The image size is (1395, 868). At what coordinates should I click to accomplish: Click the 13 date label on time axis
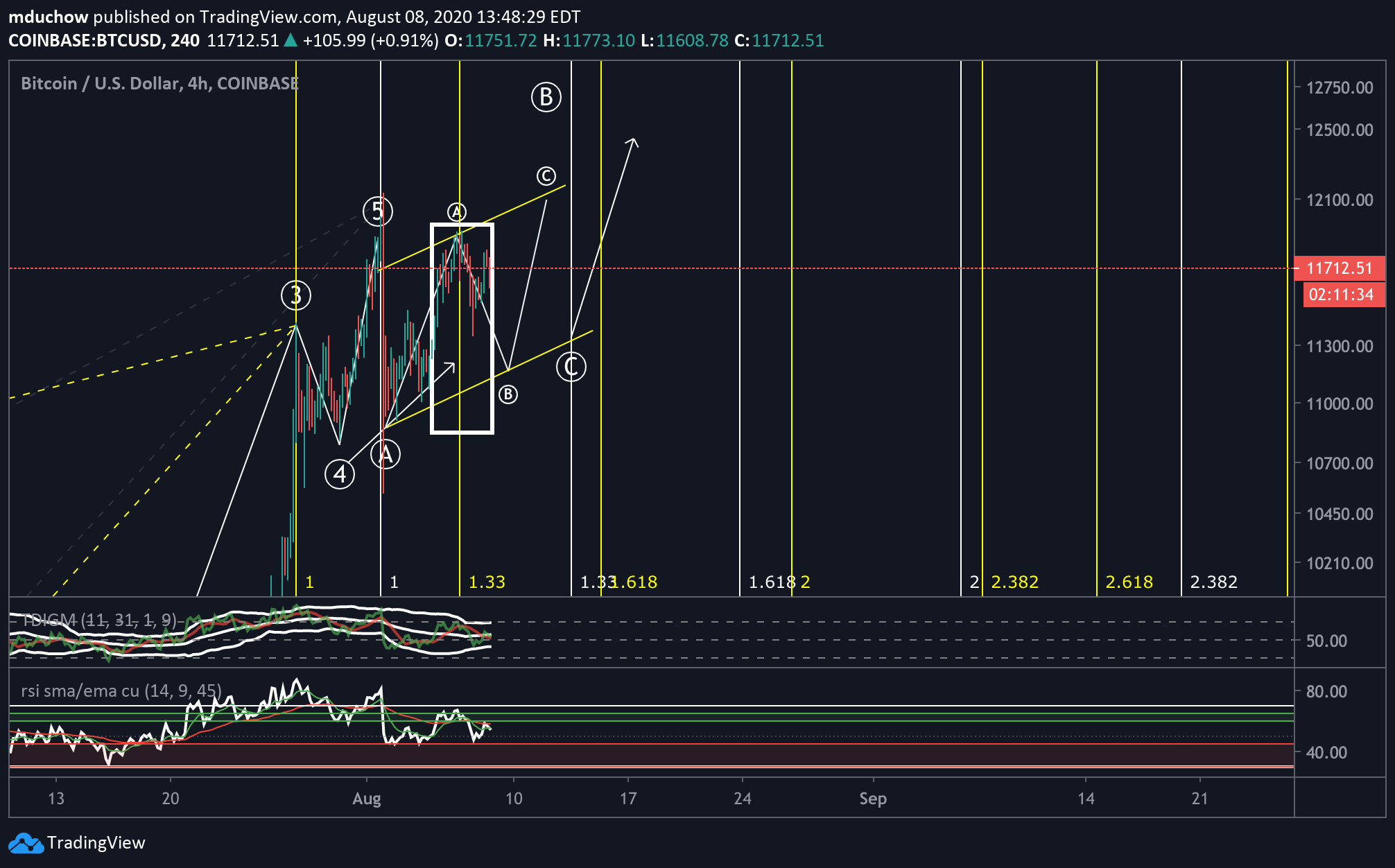point(56,799)
